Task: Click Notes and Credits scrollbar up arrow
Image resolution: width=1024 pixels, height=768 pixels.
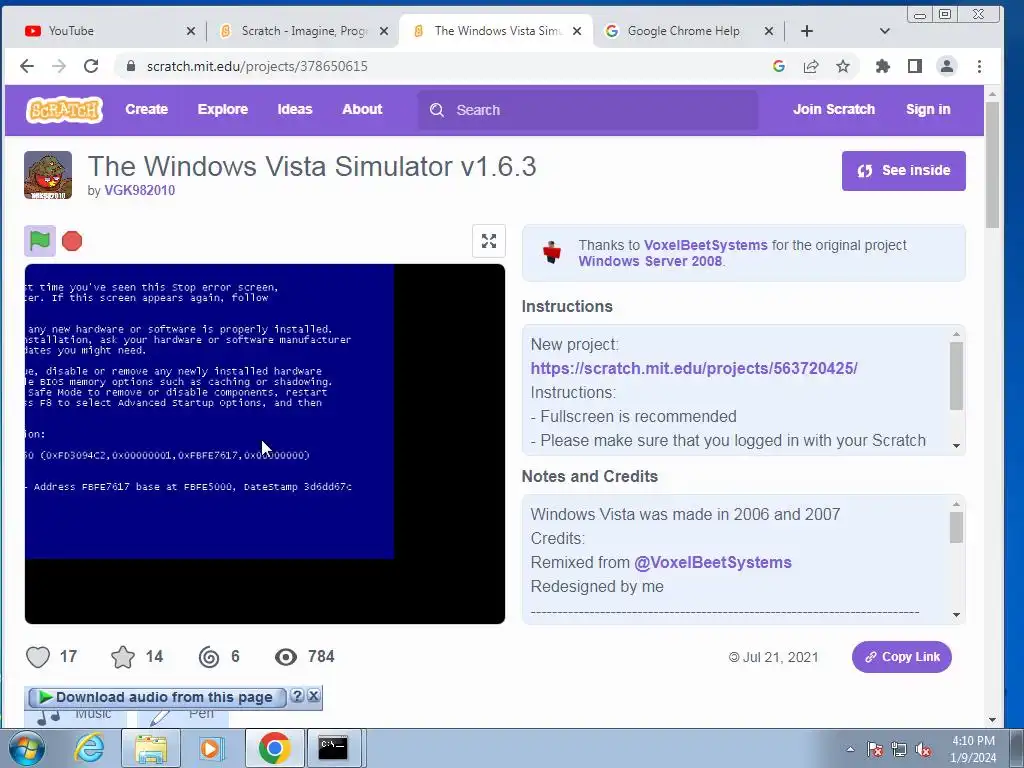Action: point(956,504)
